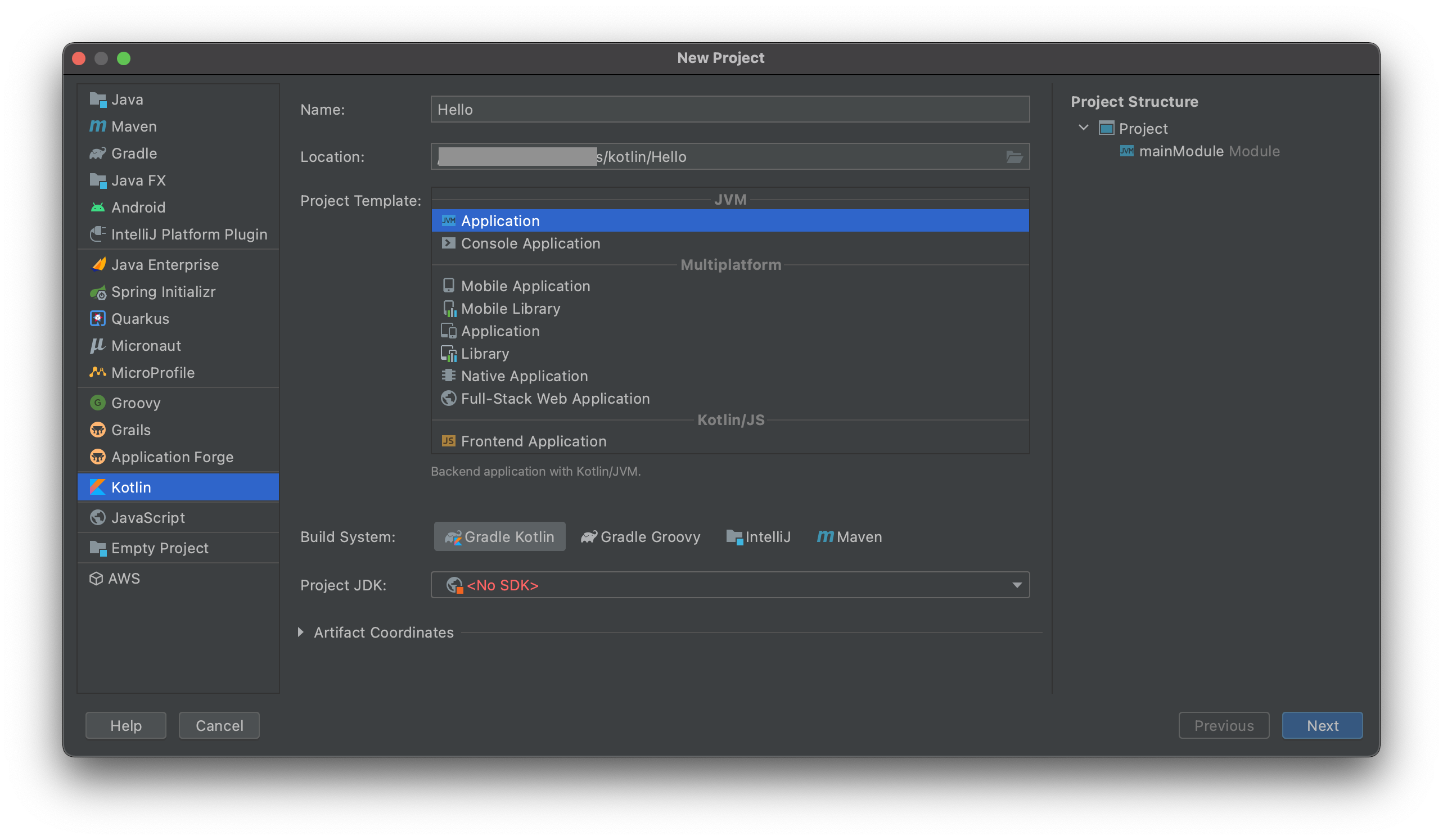Choose Full-Stack Web Application template

(730, 398)
